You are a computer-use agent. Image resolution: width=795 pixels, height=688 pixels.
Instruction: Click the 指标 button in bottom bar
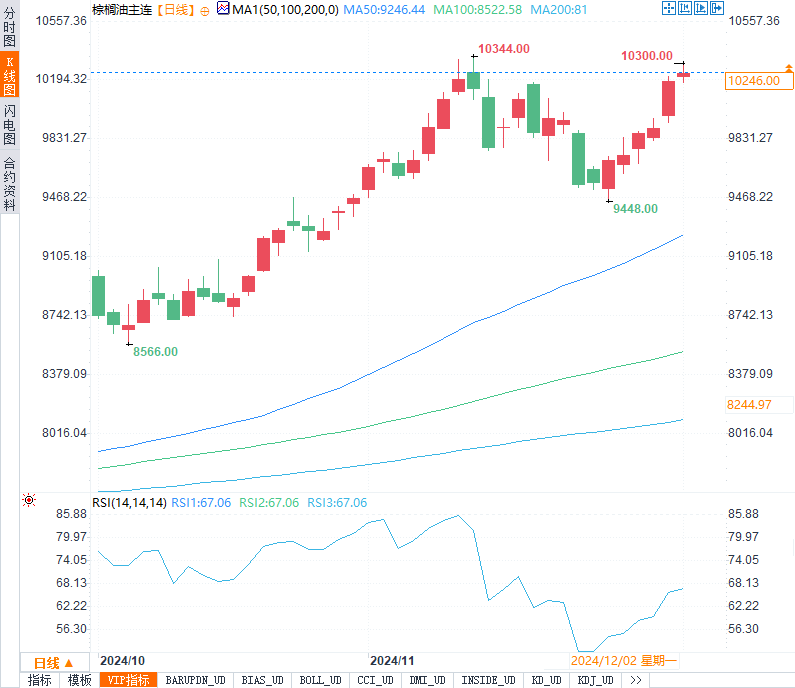(40, 680)
